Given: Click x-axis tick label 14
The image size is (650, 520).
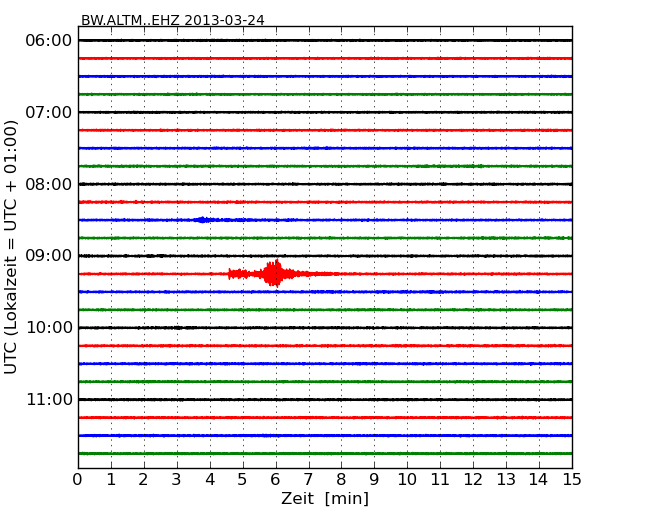Looking at the screenshot, I should point(538,480).
